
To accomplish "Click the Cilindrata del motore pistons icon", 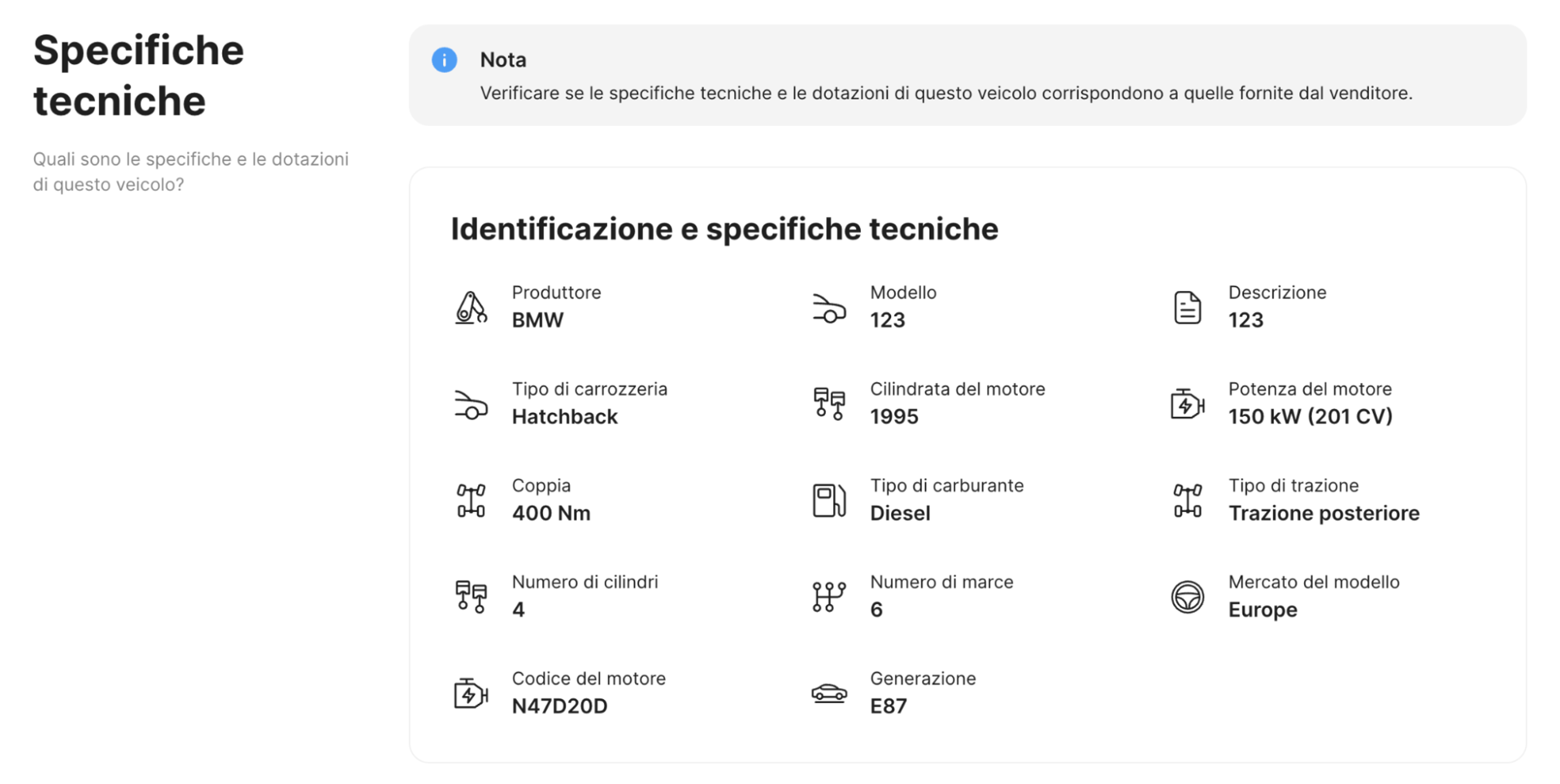I will click(x=829, y=403).
